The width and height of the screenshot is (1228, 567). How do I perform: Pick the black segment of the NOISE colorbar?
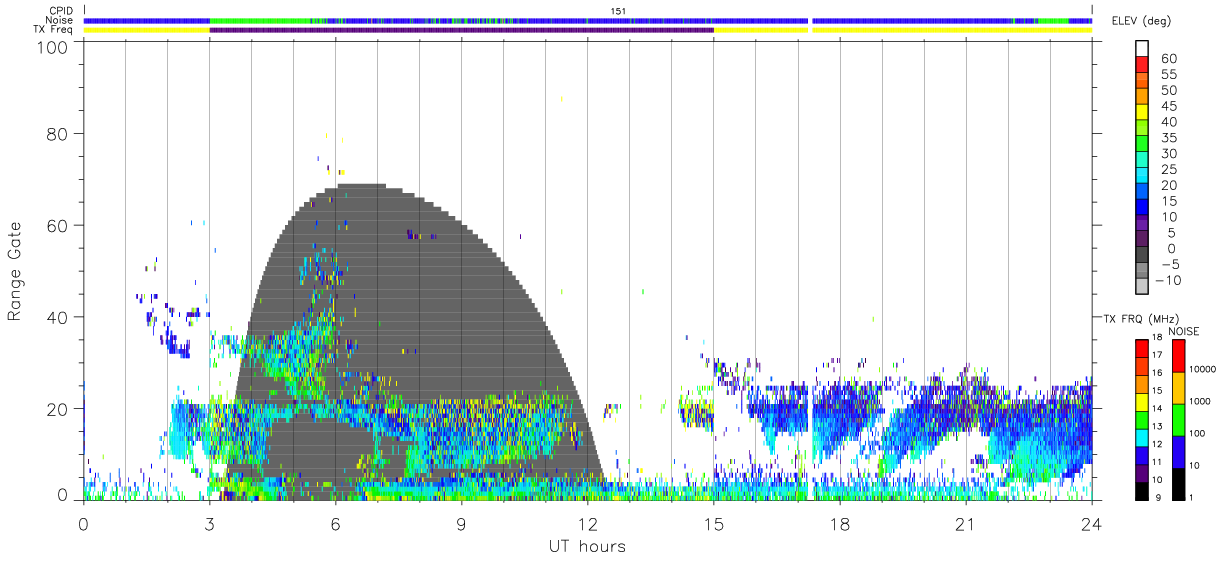click(x=1178, y=483)
